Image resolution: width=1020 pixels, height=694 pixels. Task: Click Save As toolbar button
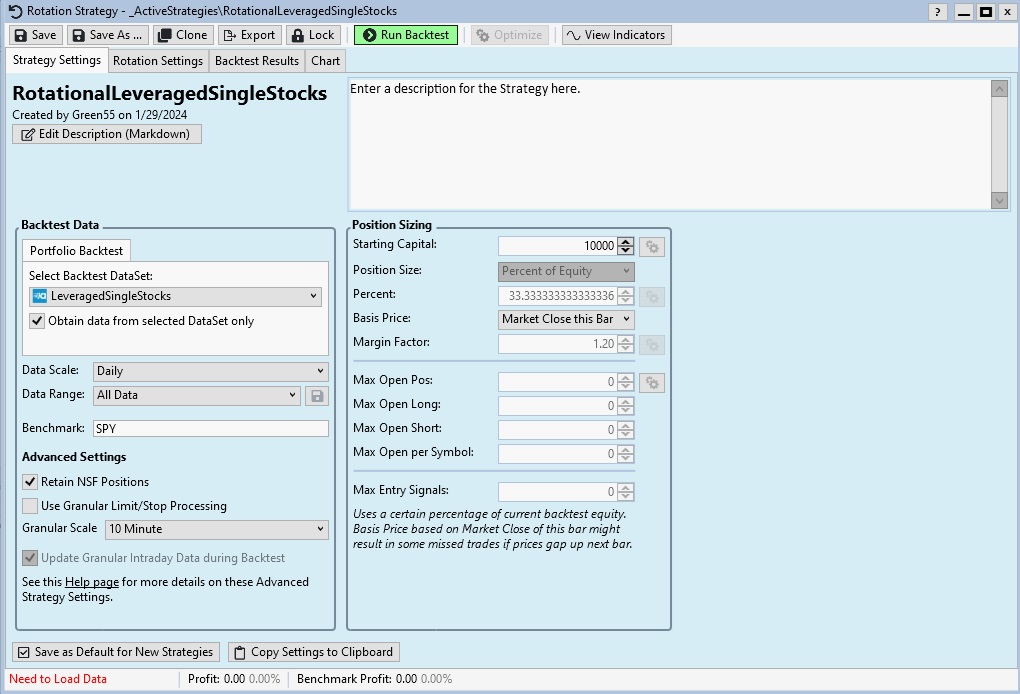click(x=107, y=35)
